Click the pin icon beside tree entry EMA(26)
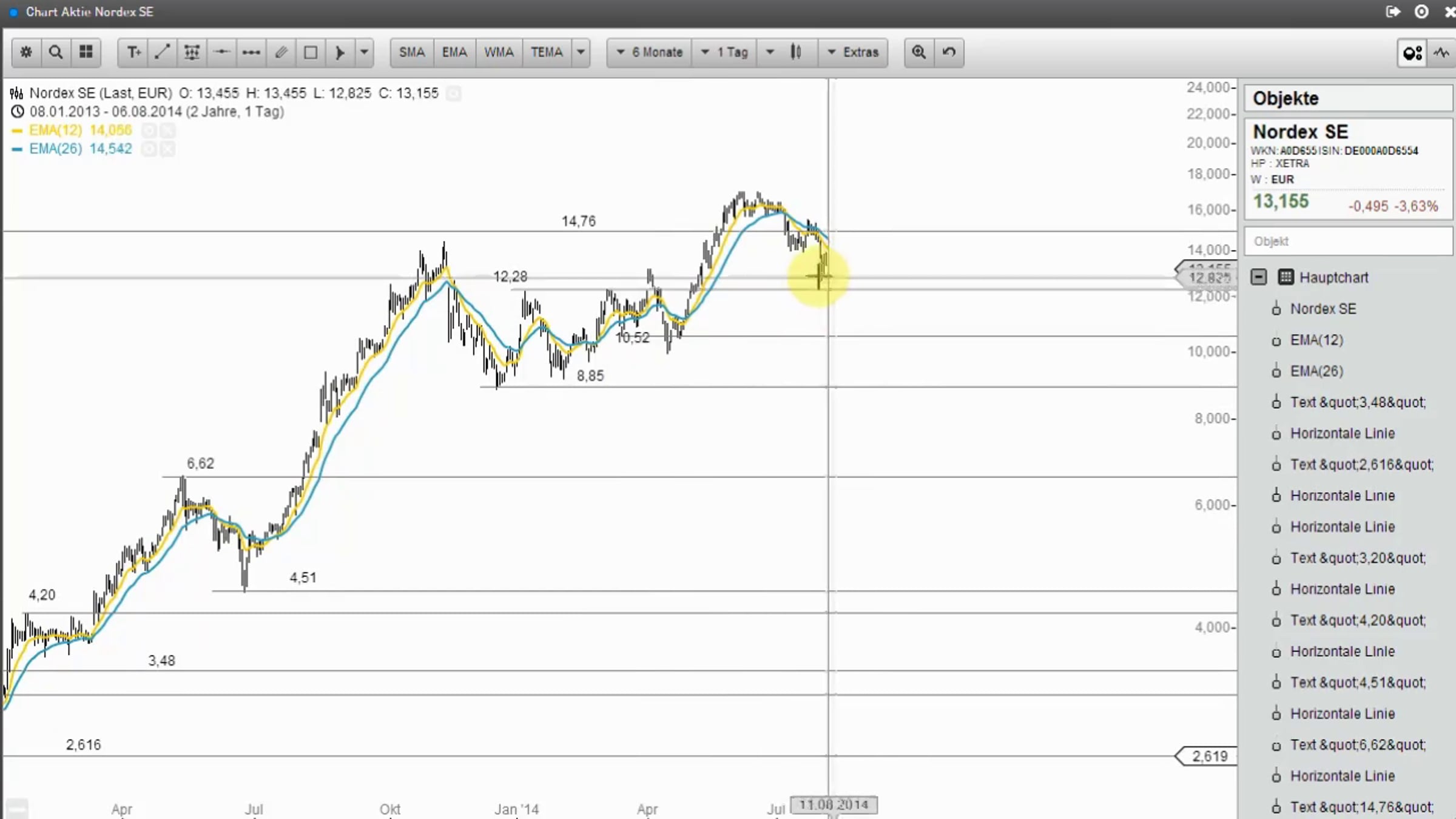This screenshot has height=819, width=1456. click(x=1276, y=371)
